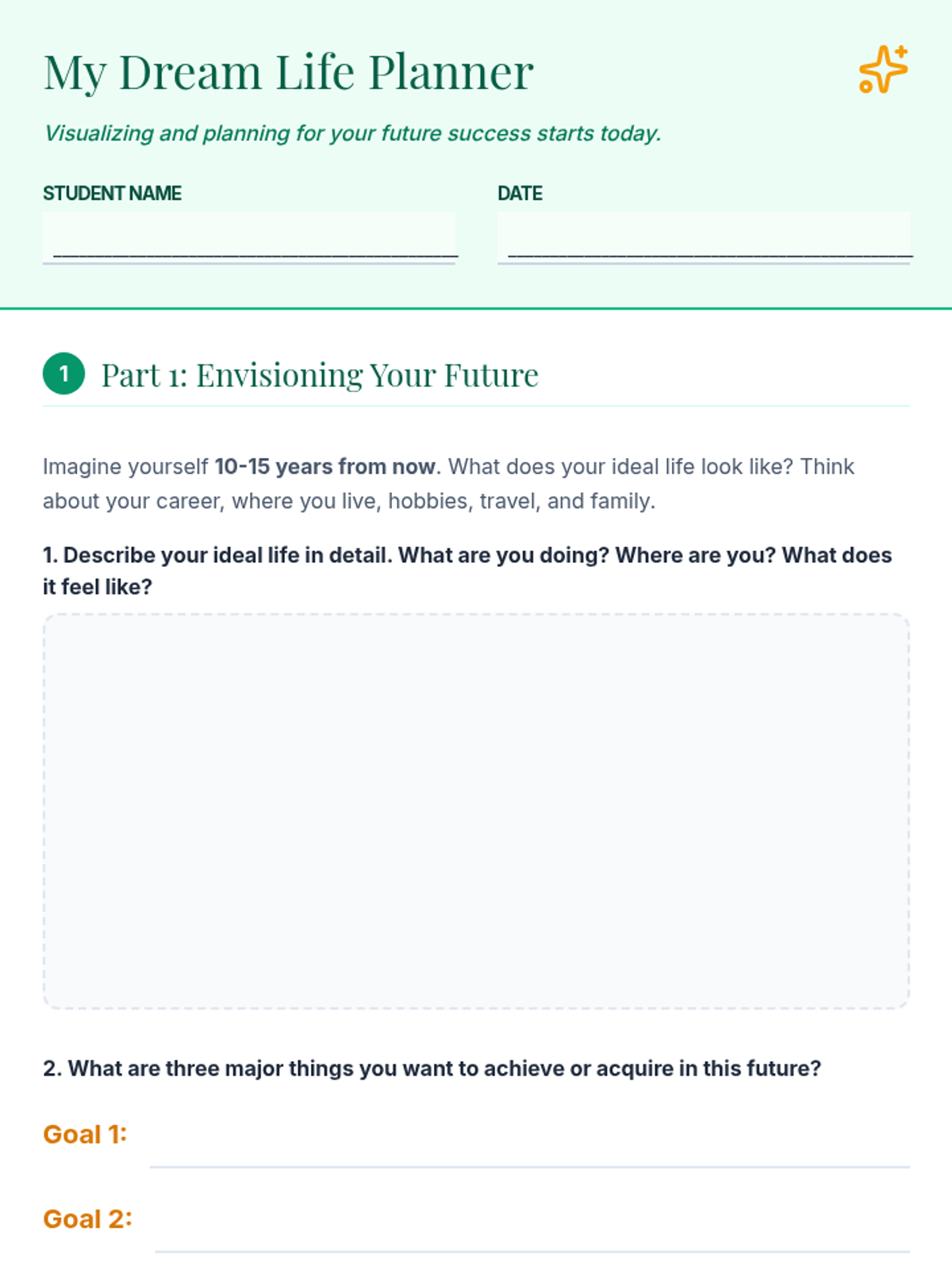Click the green divider line under the header
The image size is (952, 1270).
click(x=476, y=308)
